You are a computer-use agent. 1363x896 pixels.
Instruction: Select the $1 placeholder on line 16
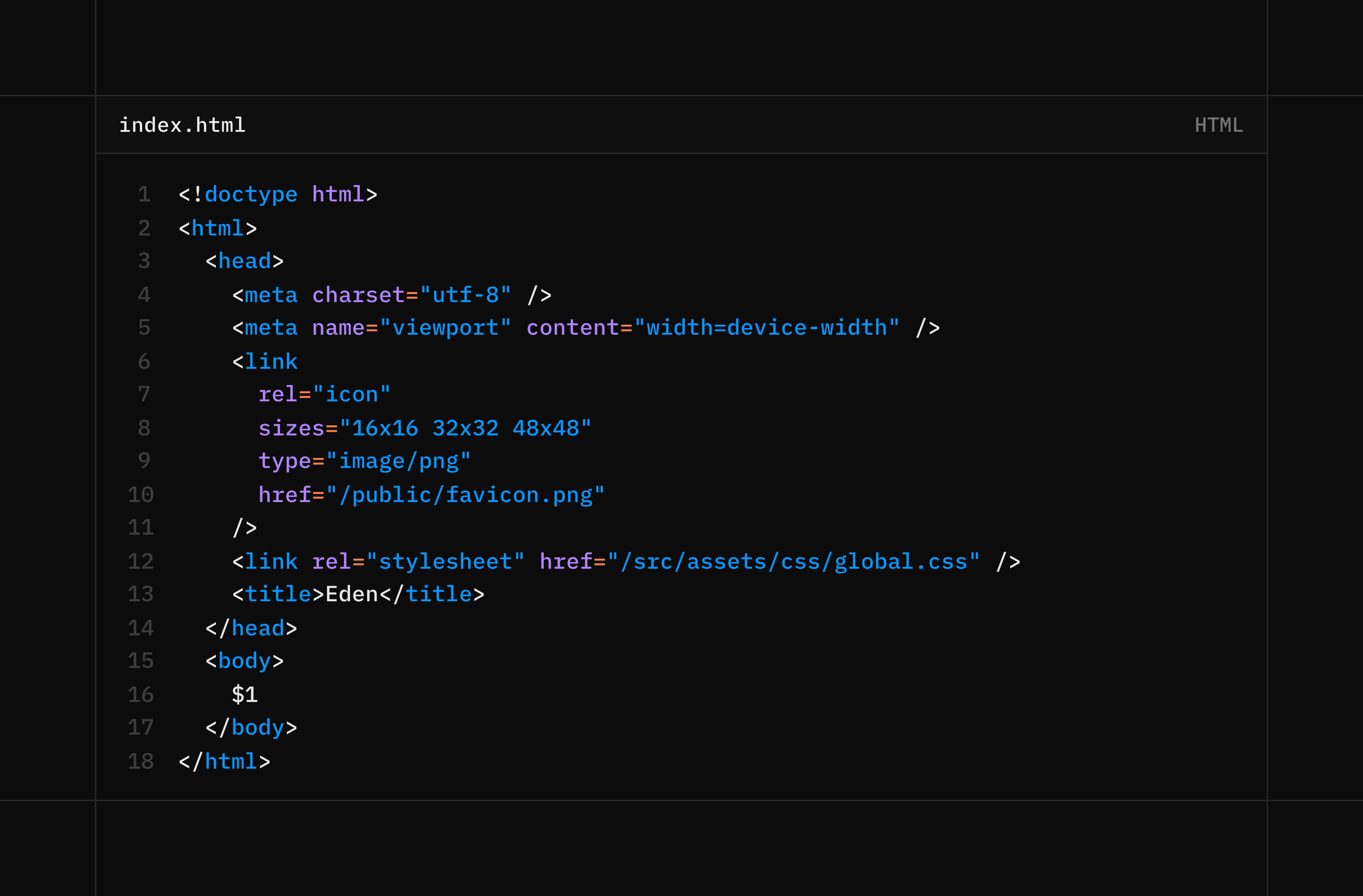click(245, 694)
